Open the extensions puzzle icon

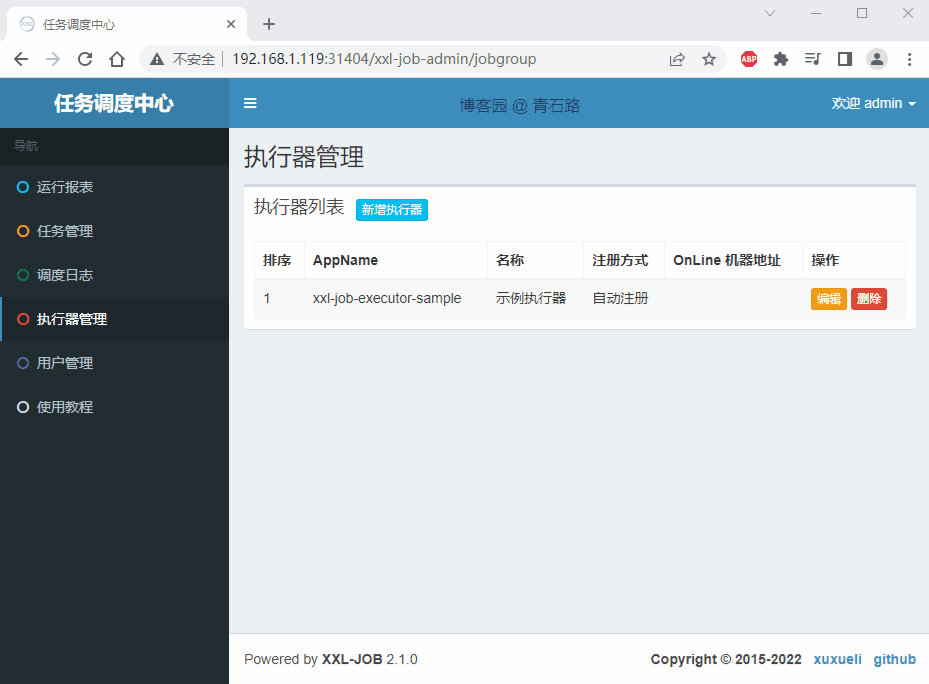click(x=781, y=59)
